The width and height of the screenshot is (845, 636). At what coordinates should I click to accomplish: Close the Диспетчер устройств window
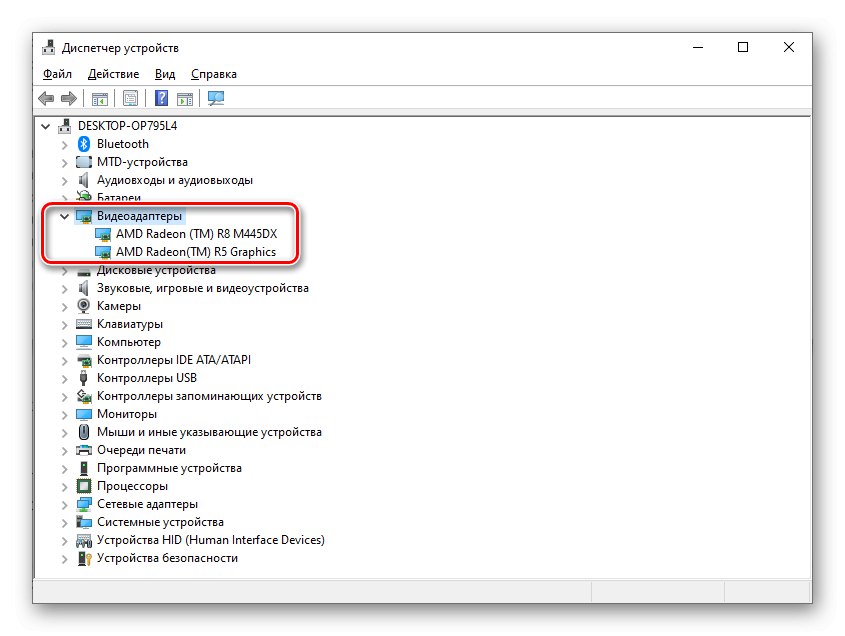pyautogui.click(x=788, y=47)
